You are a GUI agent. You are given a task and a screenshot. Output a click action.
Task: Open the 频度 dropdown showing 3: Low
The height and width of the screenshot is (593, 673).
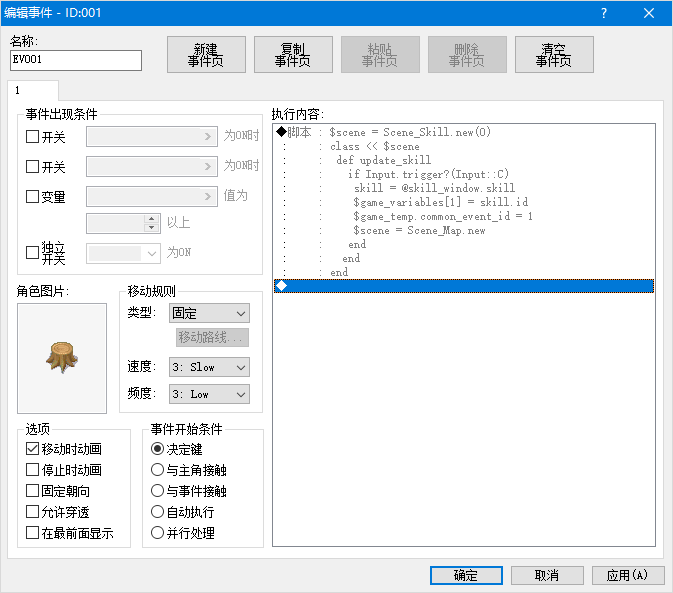[209, 394]
